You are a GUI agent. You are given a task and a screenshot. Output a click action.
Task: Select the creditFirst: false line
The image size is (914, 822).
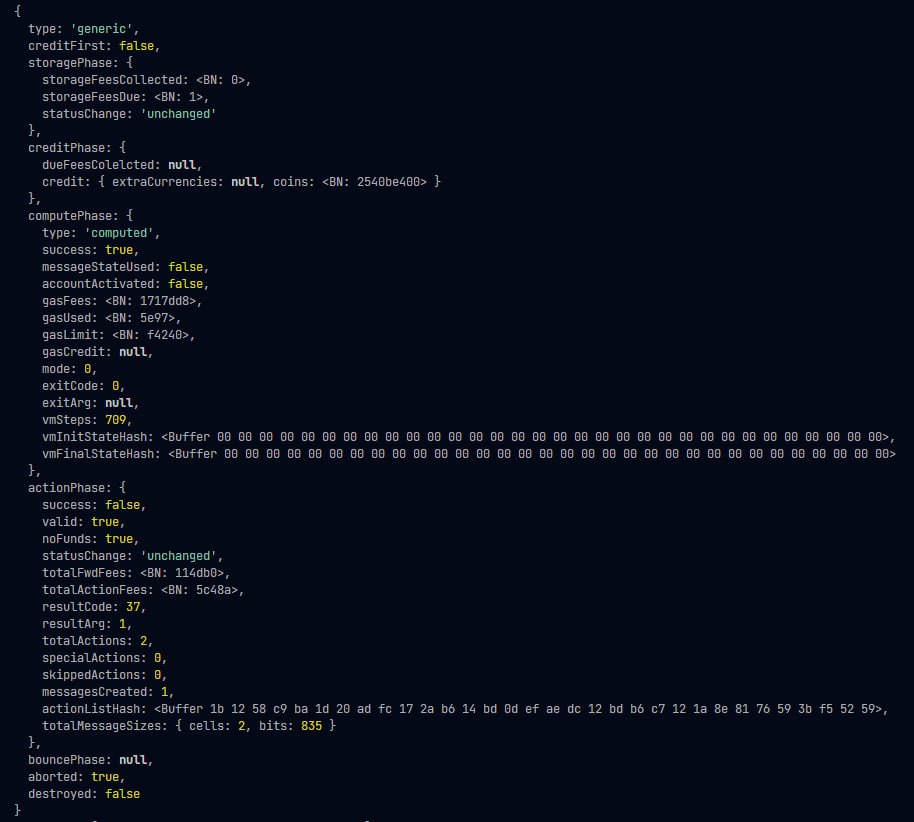(94, 45)
